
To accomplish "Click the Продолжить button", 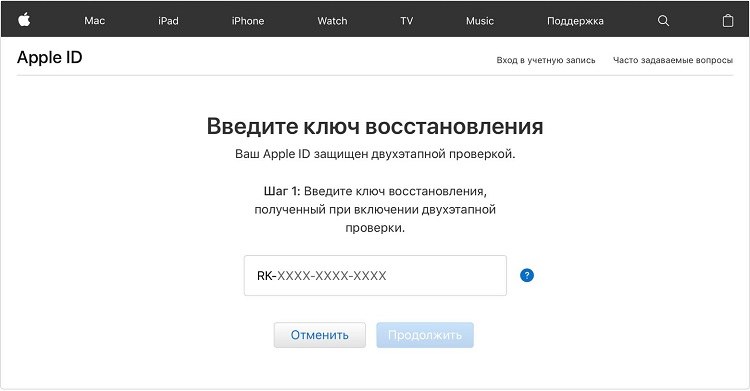I will (x=425, y=335).
